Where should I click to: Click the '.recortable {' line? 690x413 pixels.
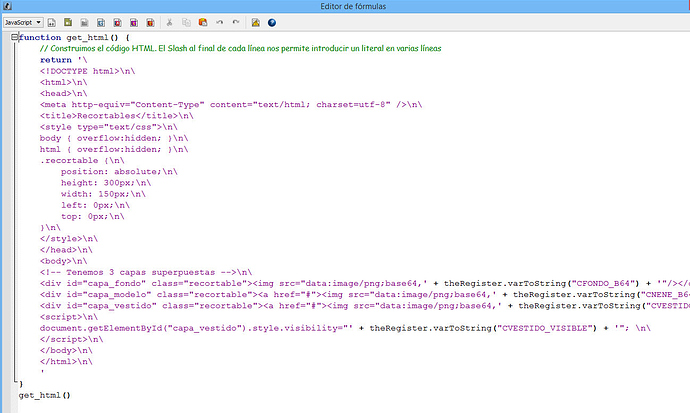coord(82,161)
